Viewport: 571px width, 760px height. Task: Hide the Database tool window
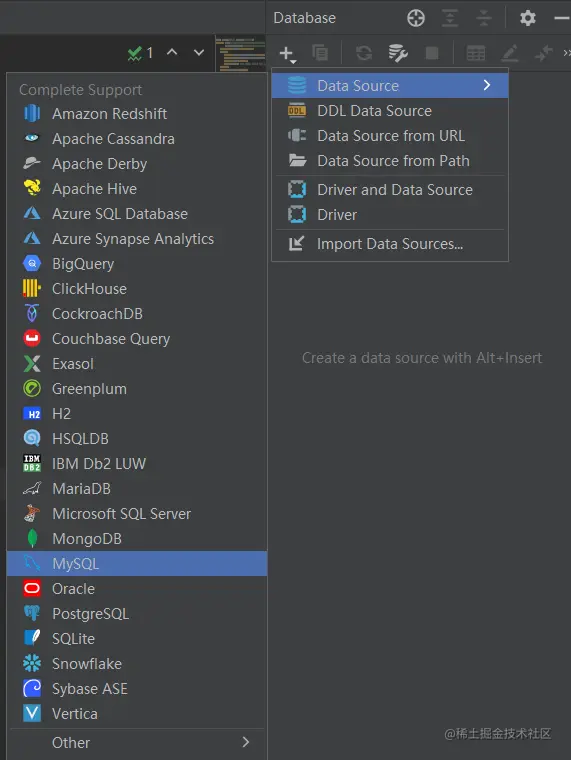562,18
